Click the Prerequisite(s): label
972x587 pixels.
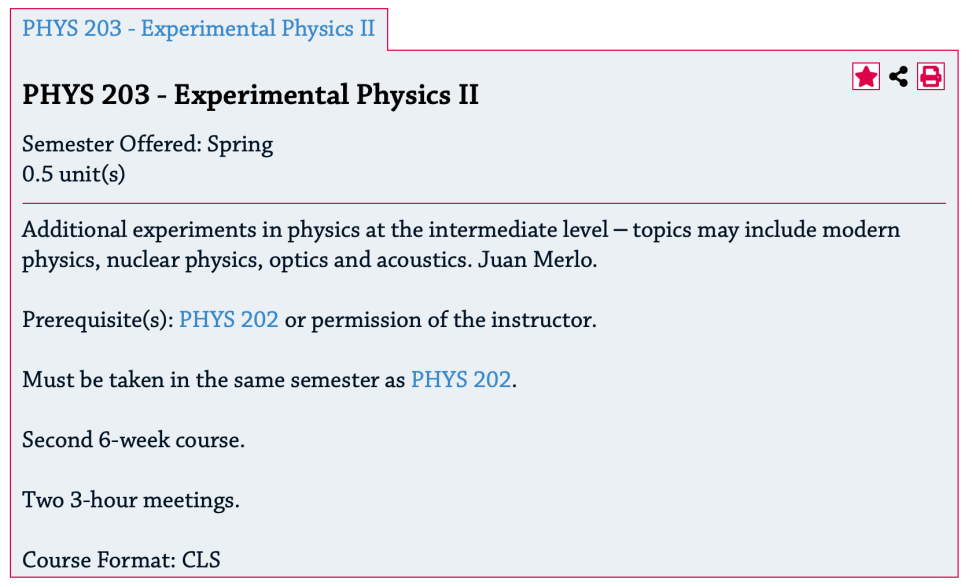pyautogui.click(x=98, y=320)
